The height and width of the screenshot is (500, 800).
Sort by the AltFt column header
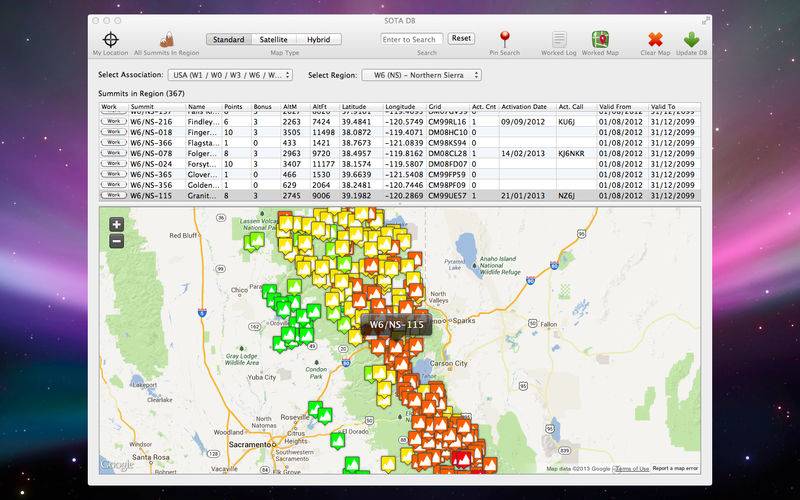[325, 107]
